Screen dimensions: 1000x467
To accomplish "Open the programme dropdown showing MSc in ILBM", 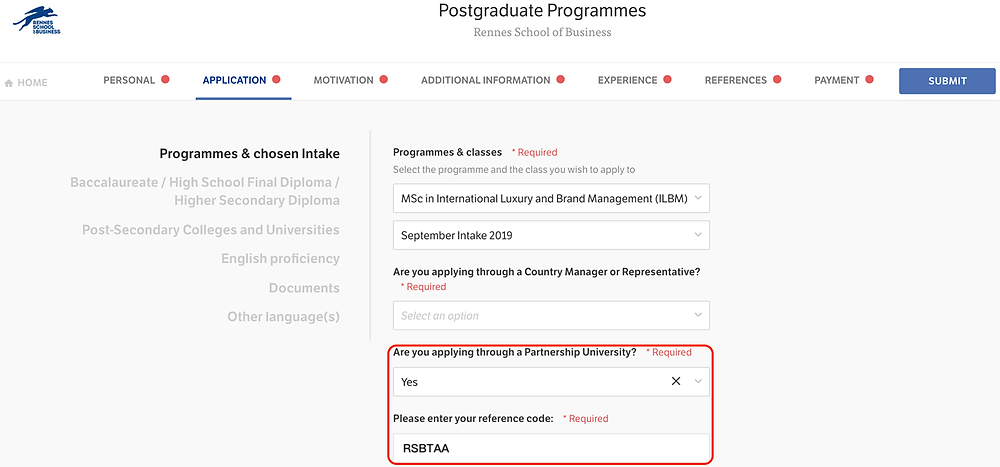I will (551, 198).
